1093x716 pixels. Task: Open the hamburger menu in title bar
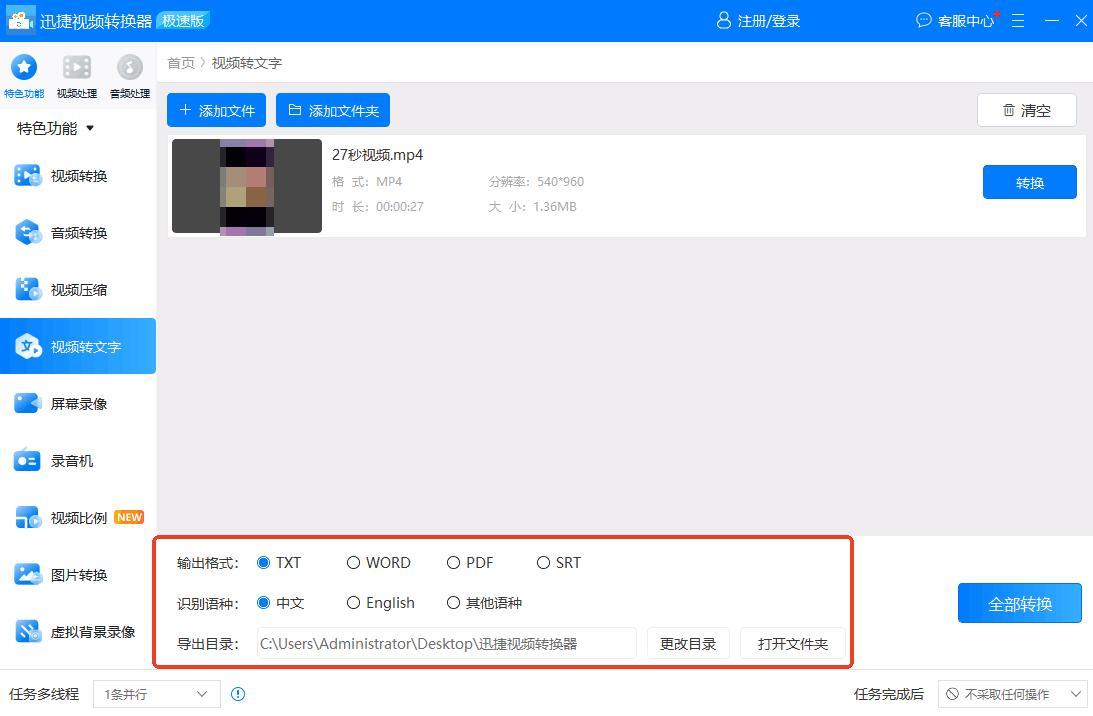(x=1018, y=21)
